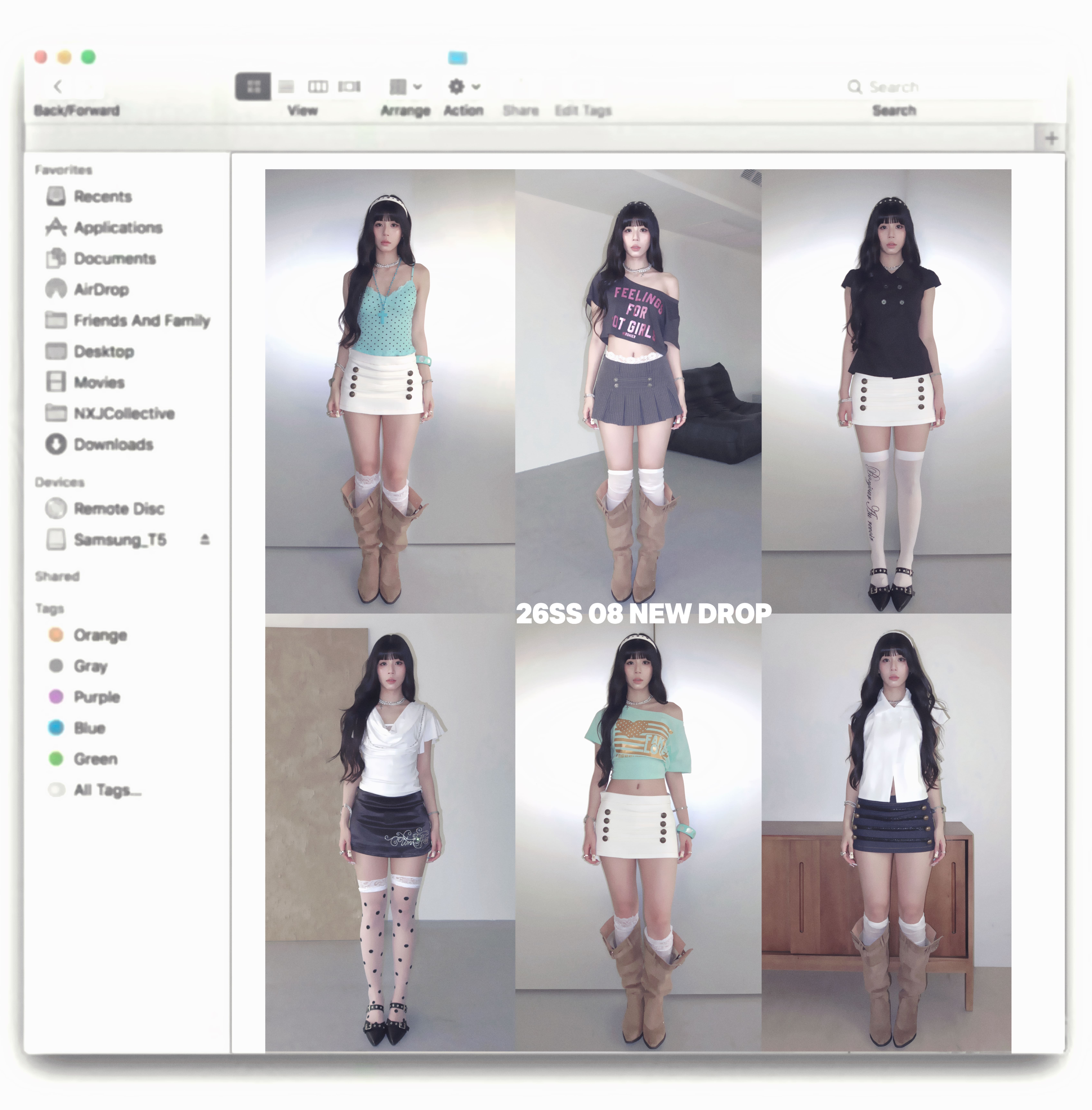Image resolution: width=1092 pixels, height=1110 pixels.
Task: Open Applications in the sidebar
Action: pyautogui.click(x=118, y=228)
